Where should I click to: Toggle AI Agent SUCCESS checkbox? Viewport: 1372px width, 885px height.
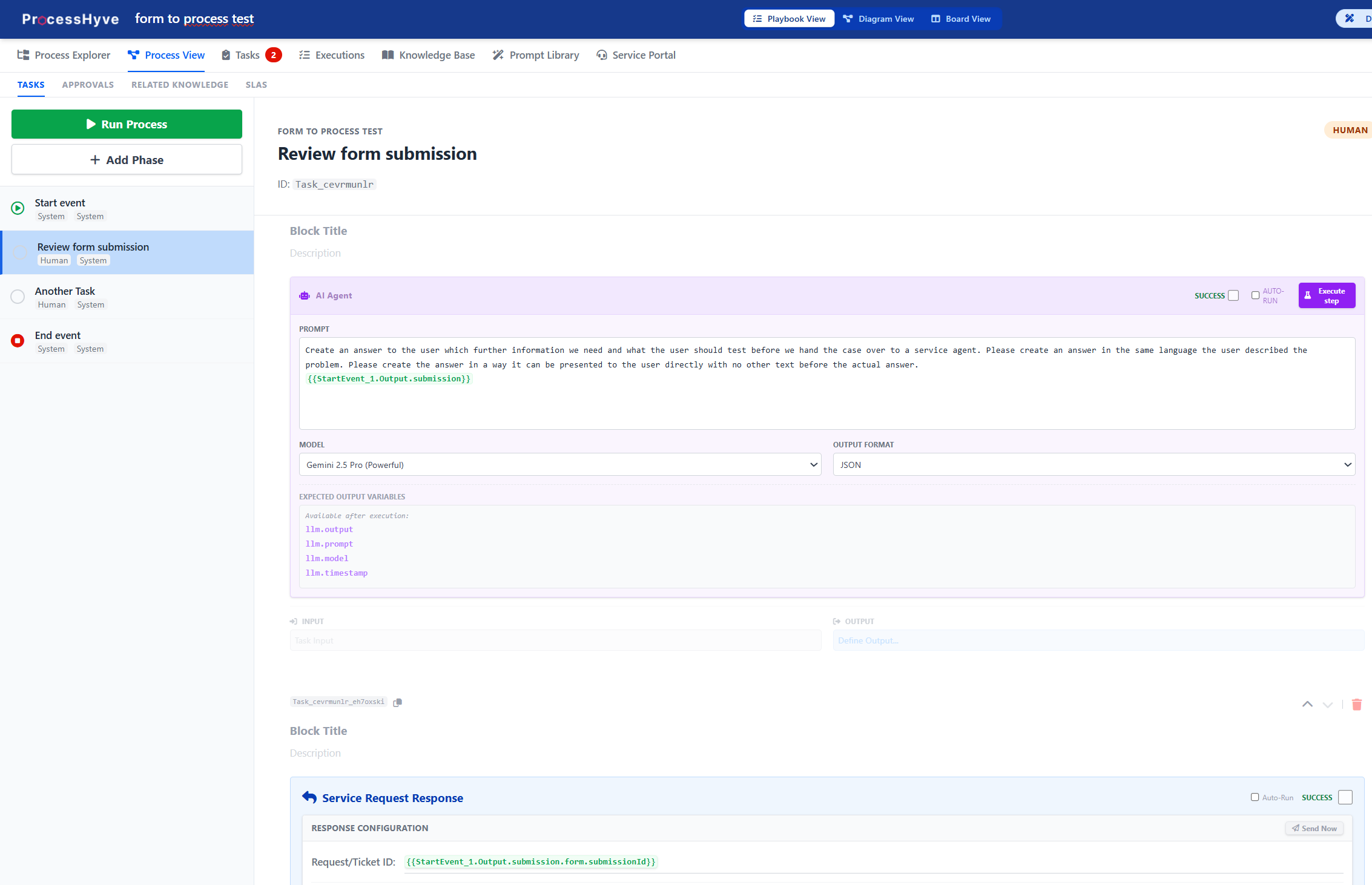coord(1233,295)
